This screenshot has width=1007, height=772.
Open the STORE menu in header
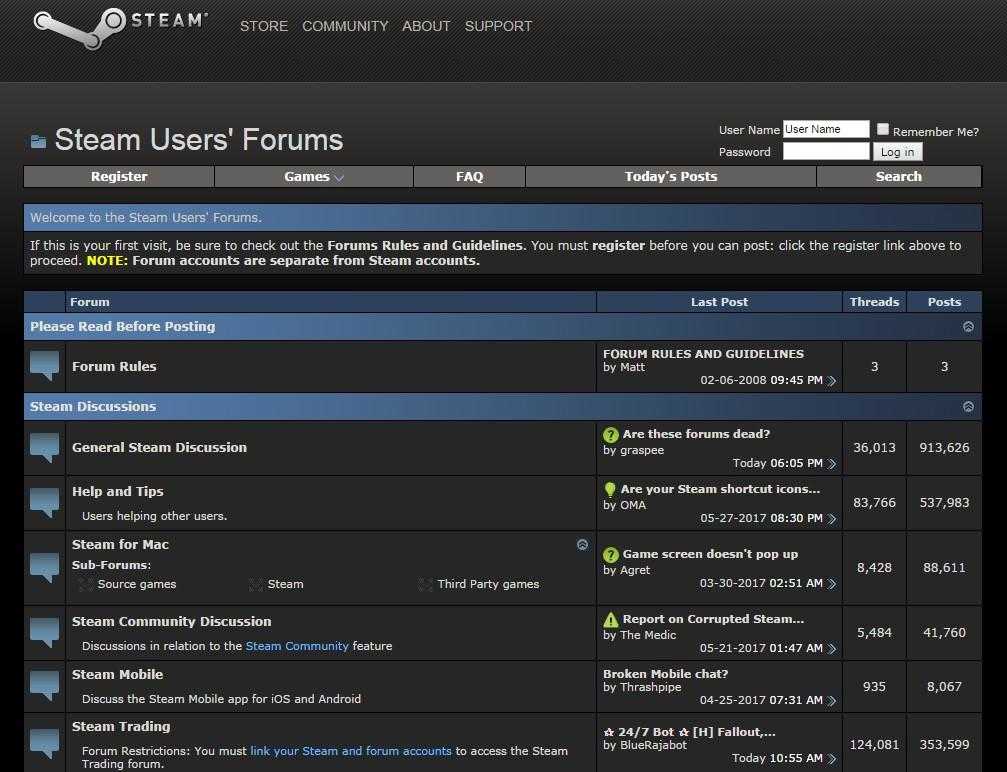[264, 26]
